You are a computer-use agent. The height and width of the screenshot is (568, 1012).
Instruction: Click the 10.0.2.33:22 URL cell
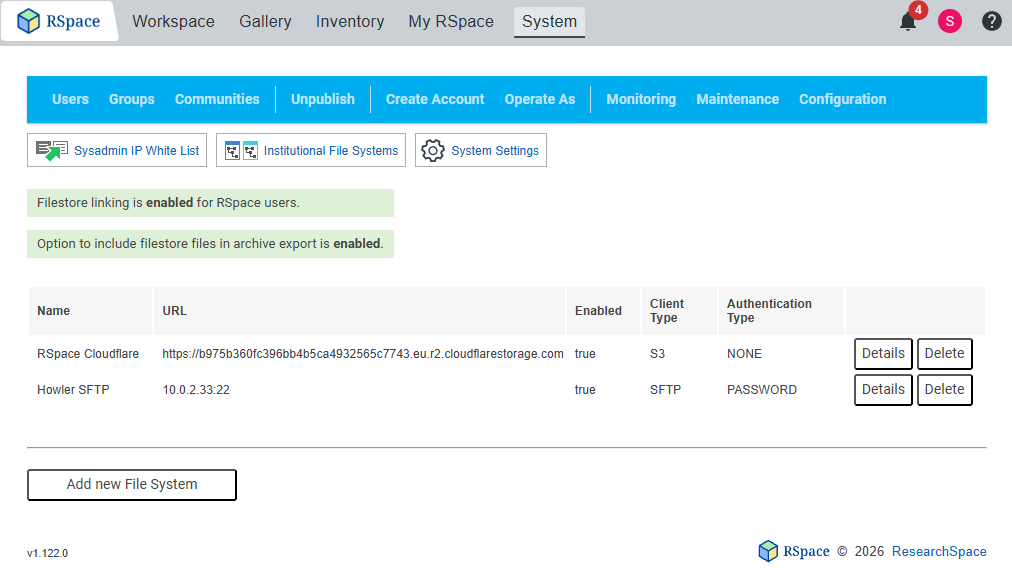point(196,390)
